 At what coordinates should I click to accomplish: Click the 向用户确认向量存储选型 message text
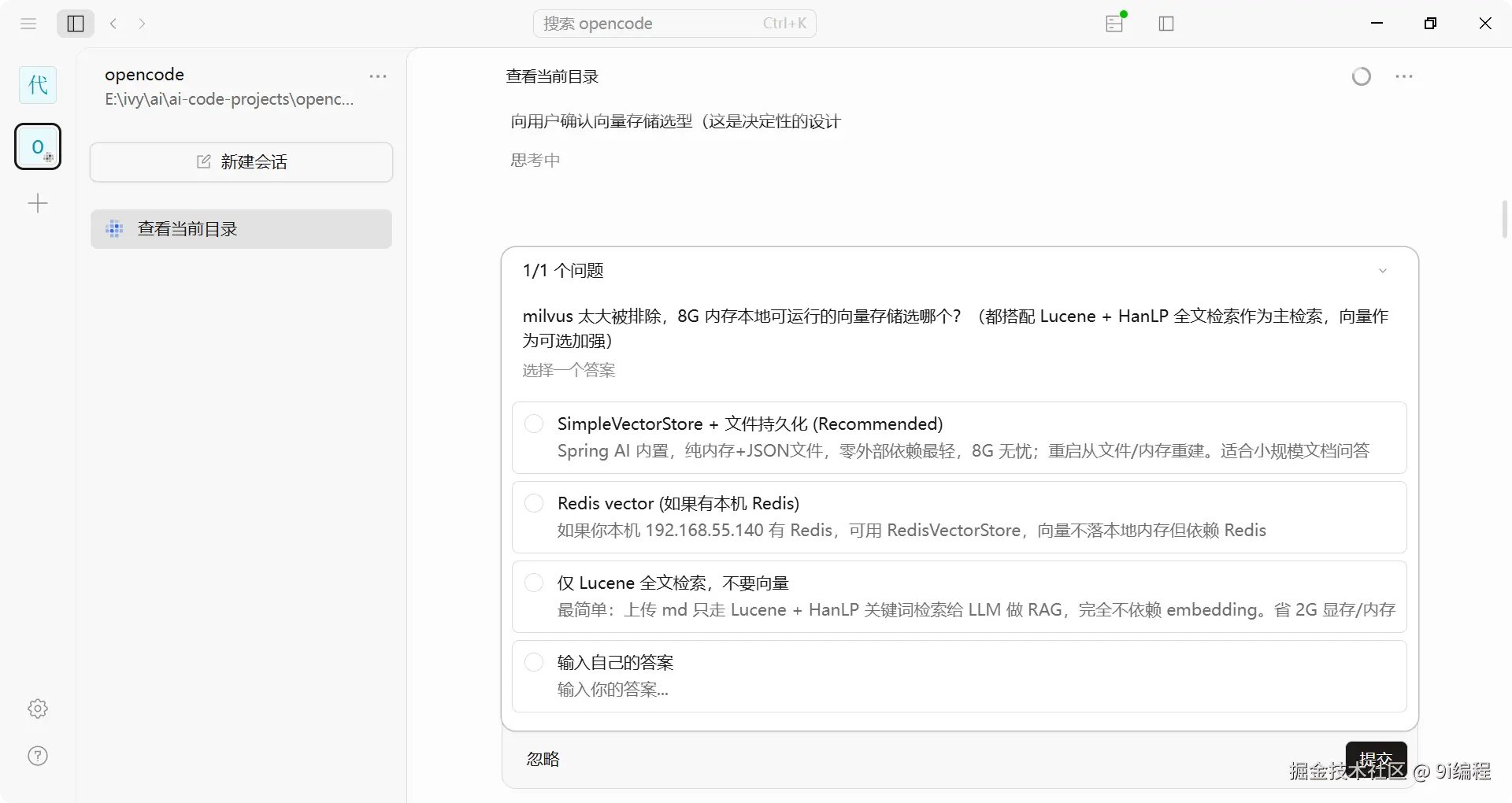coord(676,121)
